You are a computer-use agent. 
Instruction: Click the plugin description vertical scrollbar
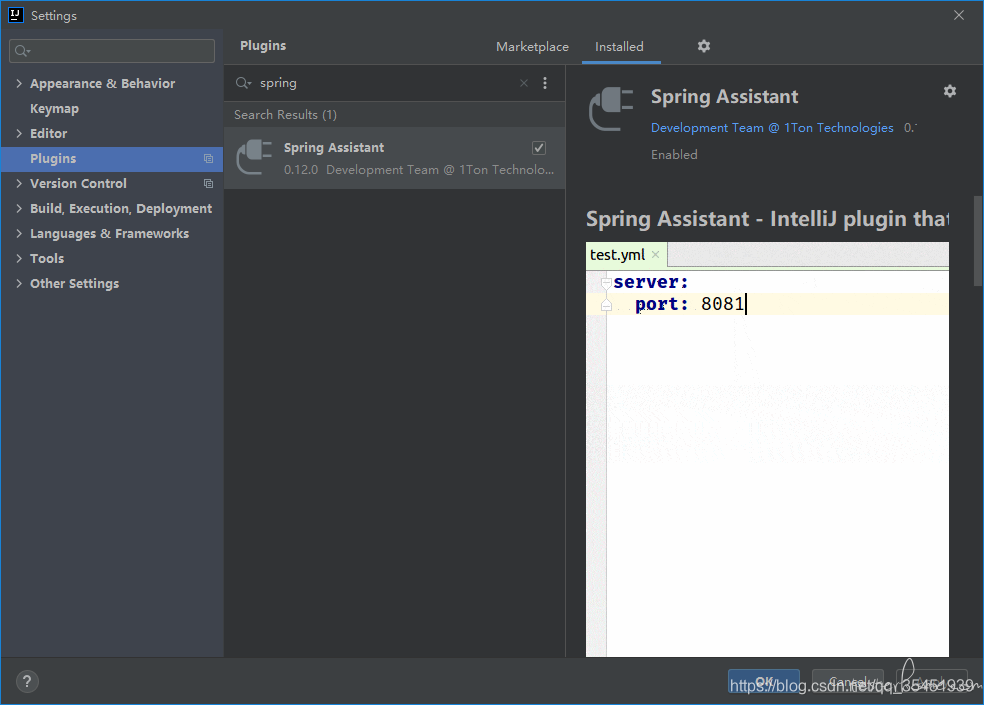tap(978, 241)
